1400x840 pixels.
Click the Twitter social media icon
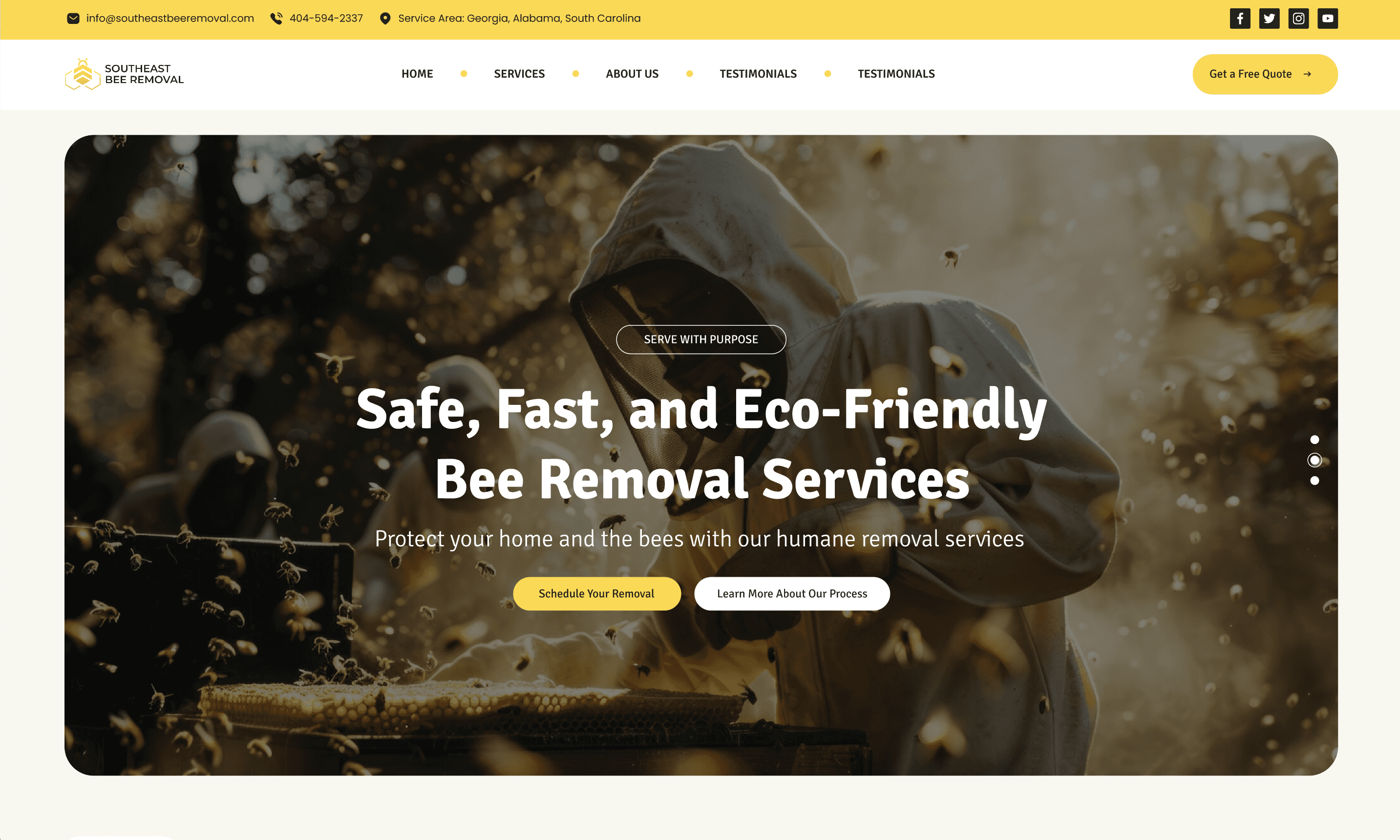click(1269, 18)
